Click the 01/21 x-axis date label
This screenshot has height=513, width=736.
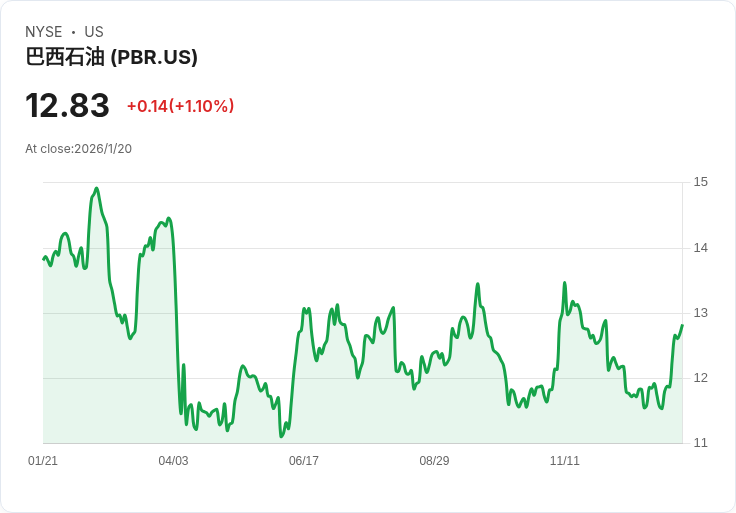43,461
